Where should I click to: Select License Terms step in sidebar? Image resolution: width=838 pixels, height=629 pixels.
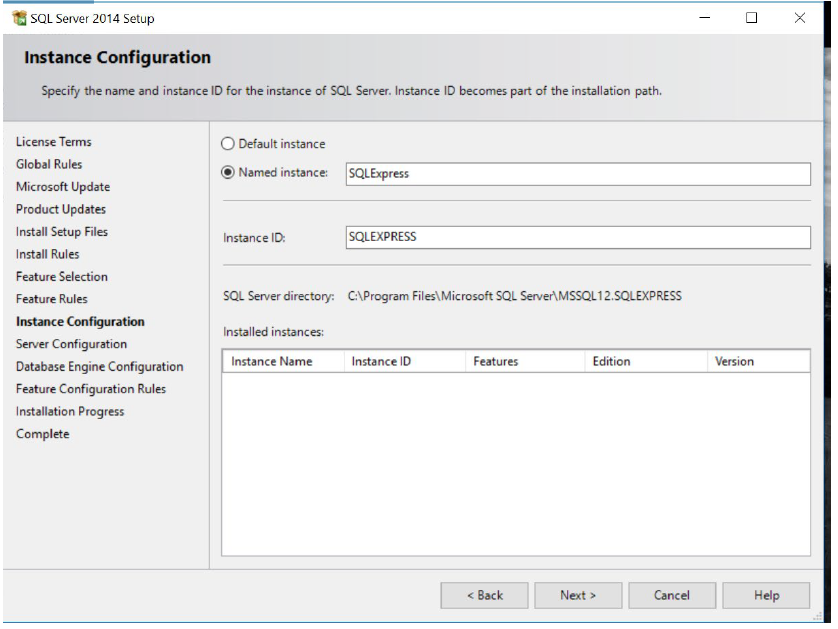[x=53, y=142]
